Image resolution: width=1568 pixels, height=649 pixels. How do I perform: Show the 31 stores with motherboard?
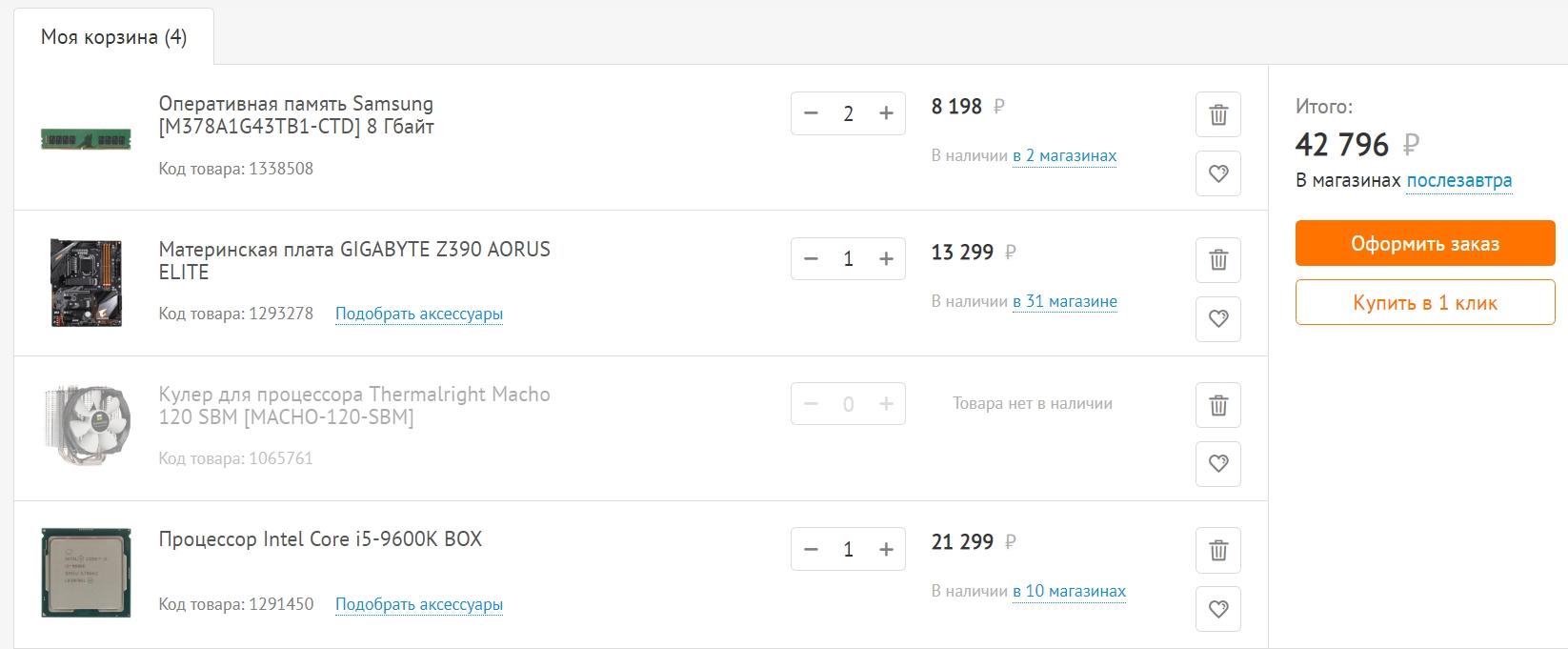[x=1064, y=302]
